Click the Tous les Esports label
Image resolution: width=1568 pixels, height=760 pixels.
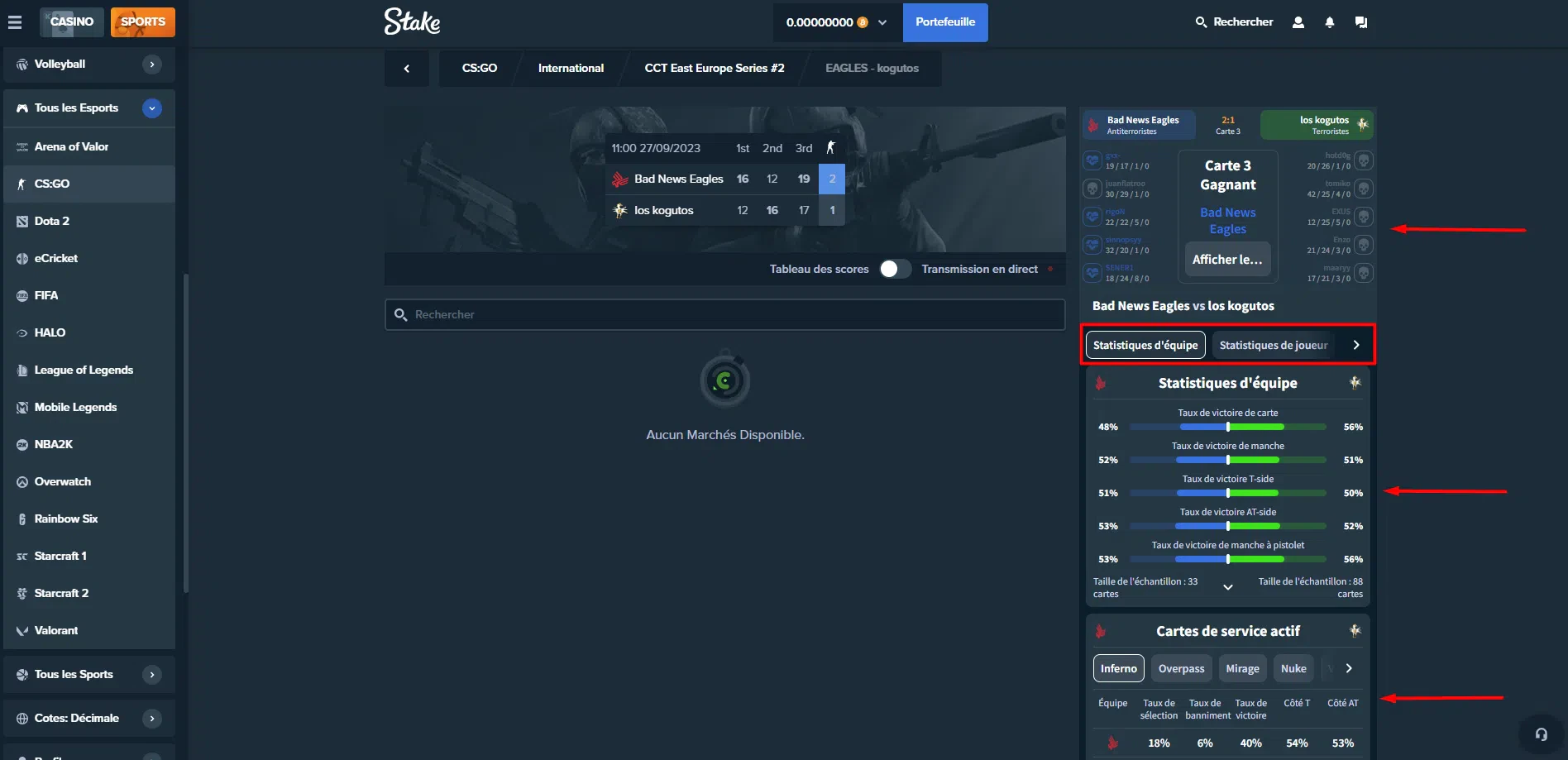tap(76, 108)
